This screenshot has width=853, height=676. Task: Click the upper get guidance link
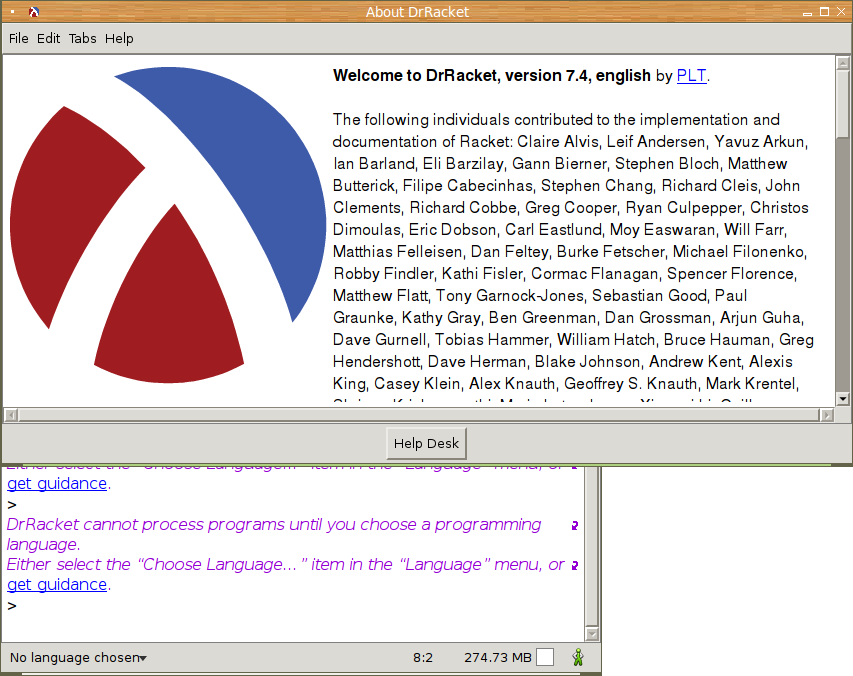tap(57, 483)
